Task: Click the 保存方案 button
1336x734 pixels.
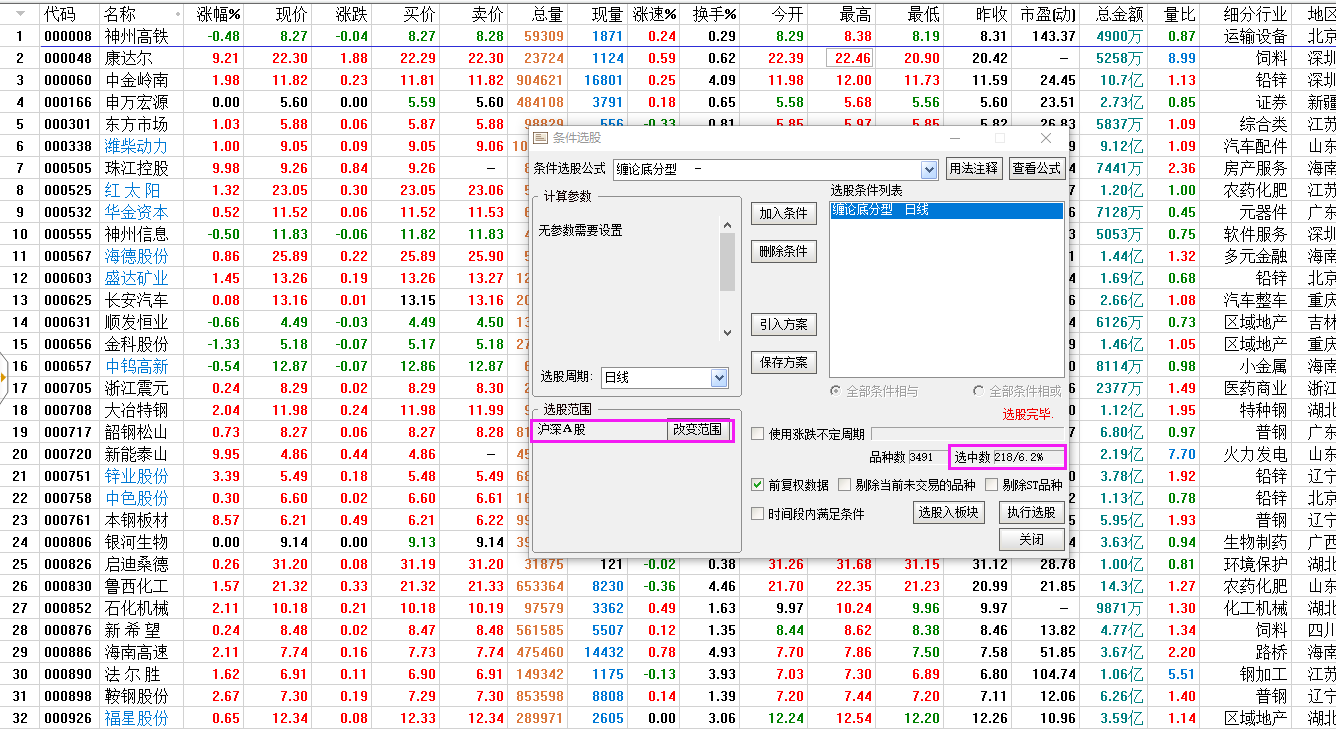Action: click(x=783, y=362)
